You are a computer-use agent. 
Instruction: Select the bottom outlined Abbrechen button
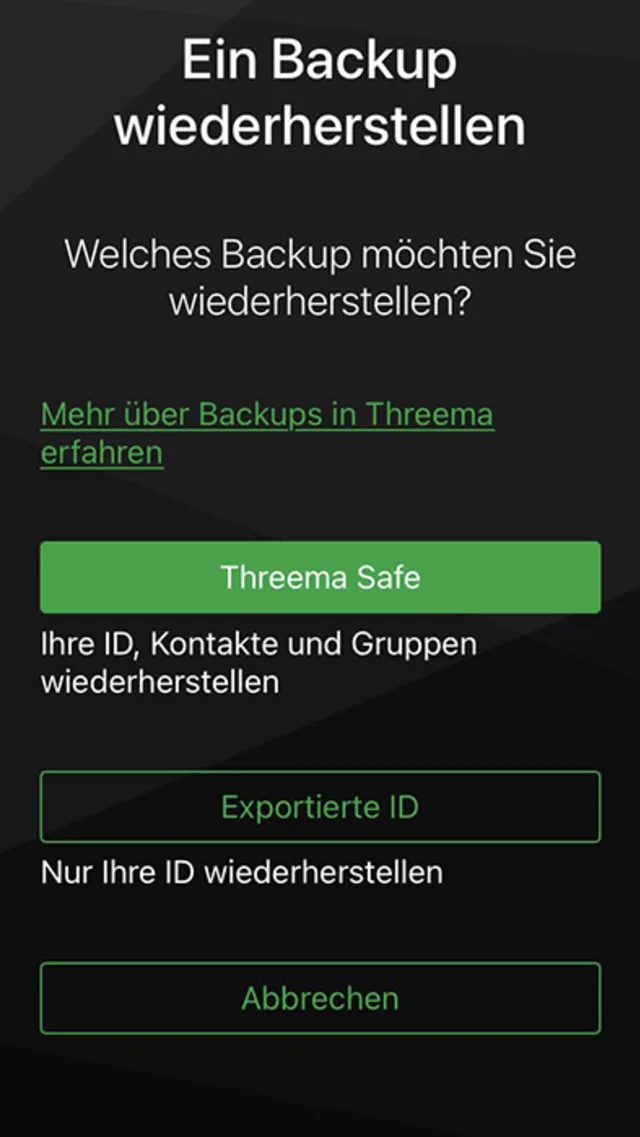click(x=320, y=998)
